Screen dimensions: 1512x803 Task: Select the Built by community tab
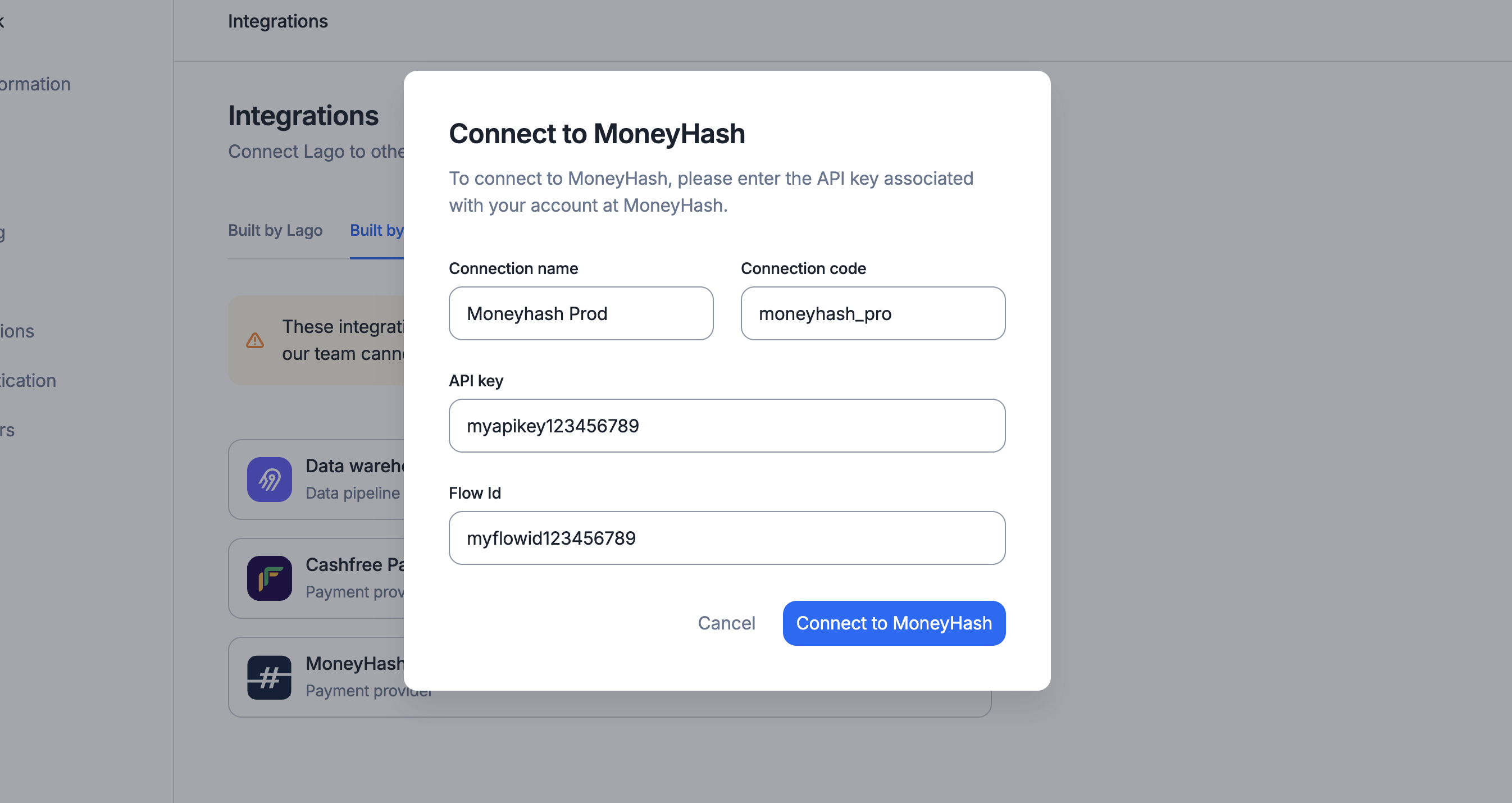click(377, 230)
